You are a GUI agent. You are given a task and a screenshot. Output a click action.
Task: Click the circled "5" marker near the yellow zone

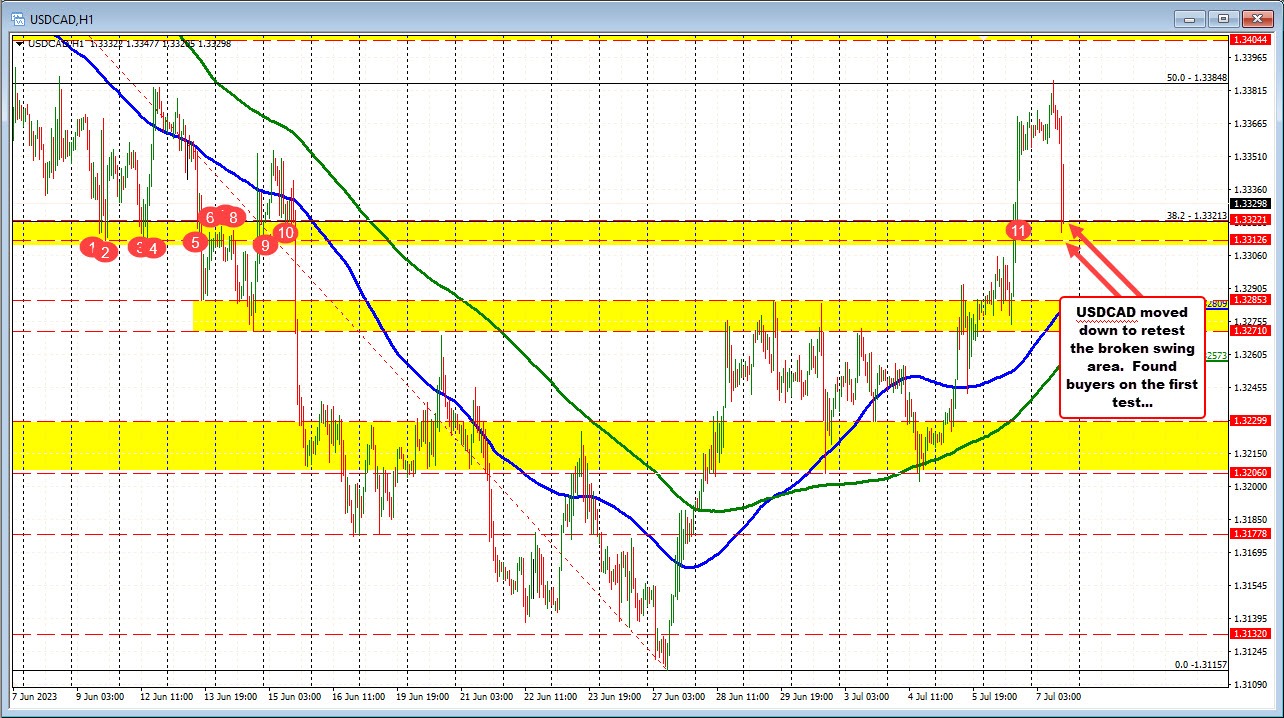click(x=195, y=240)
